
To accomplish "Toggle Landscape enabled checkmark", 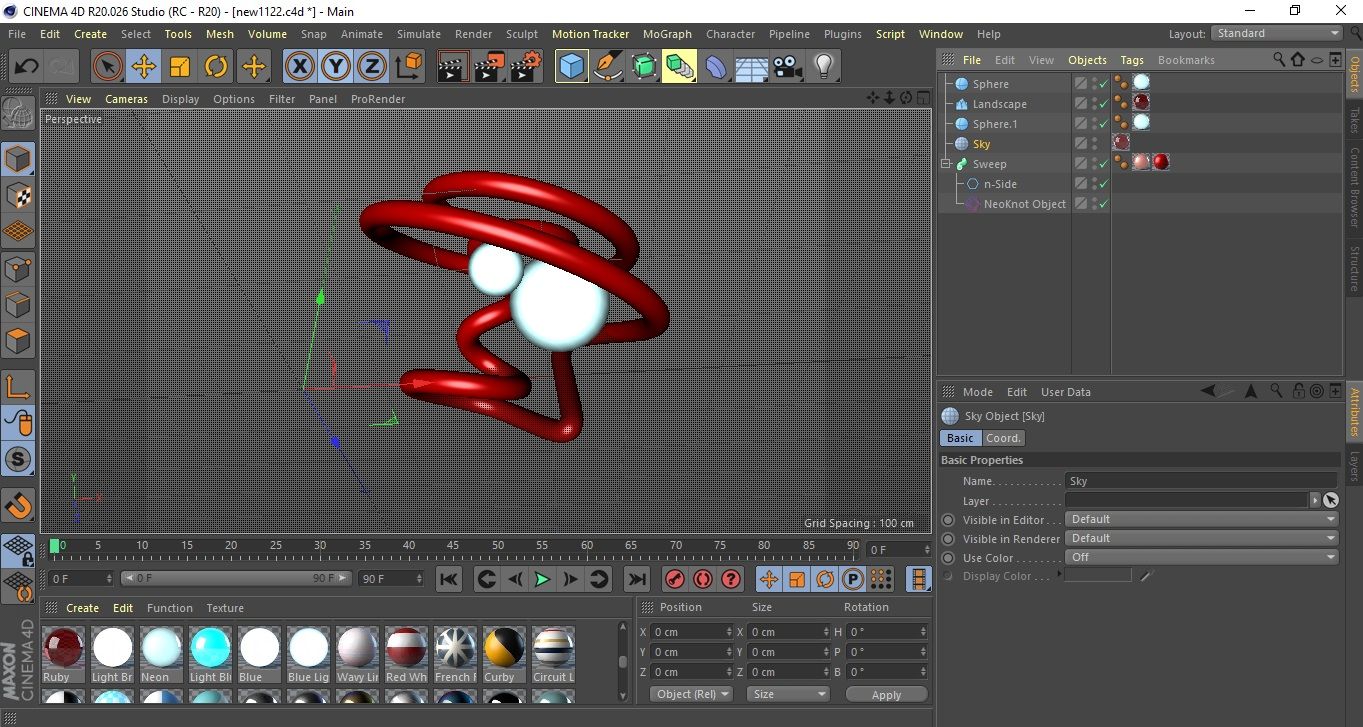I will click(1104, 104).
